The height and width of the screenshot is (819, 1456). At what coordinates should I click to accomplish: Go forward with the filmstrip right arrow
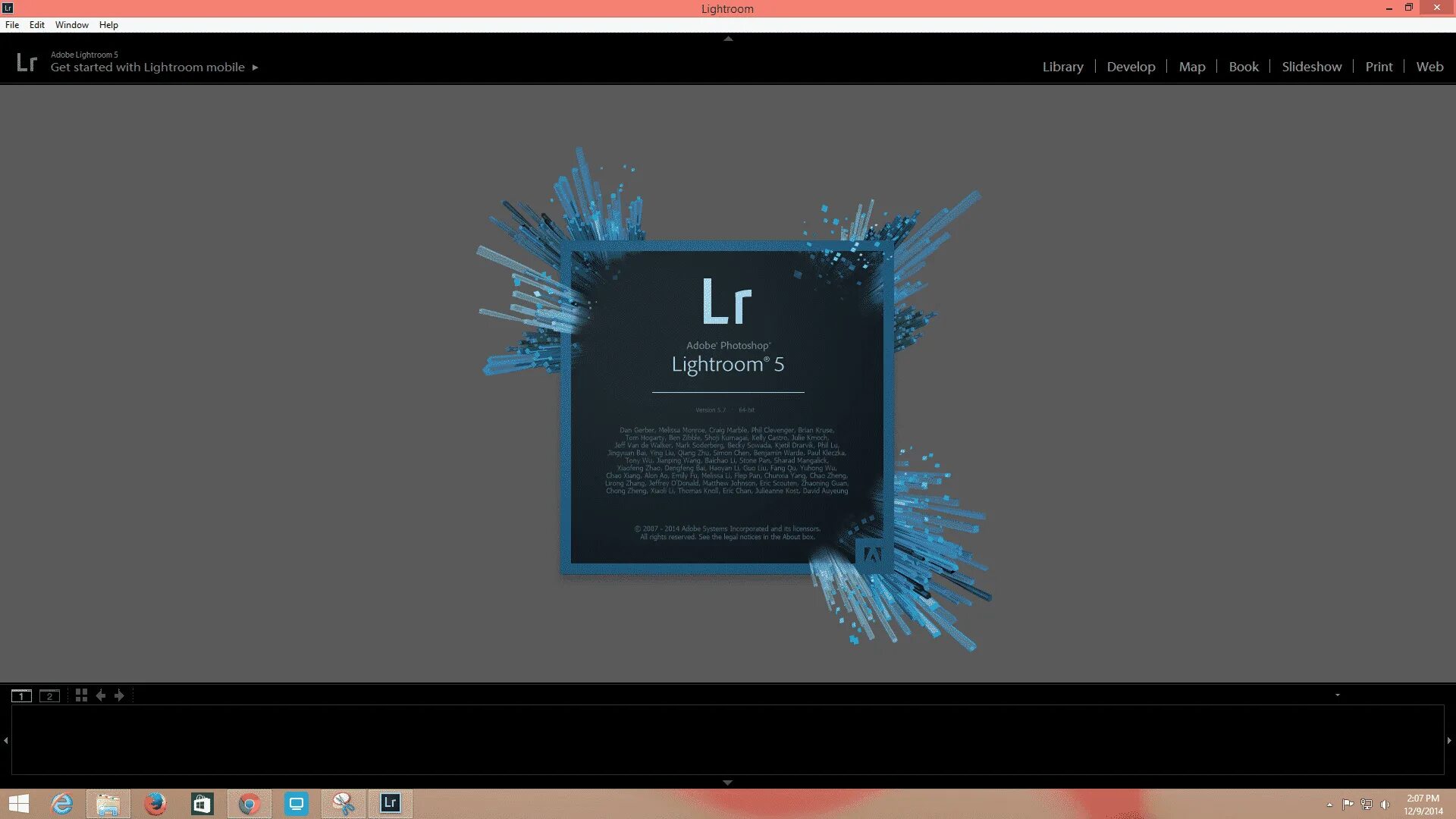[119, 695]
